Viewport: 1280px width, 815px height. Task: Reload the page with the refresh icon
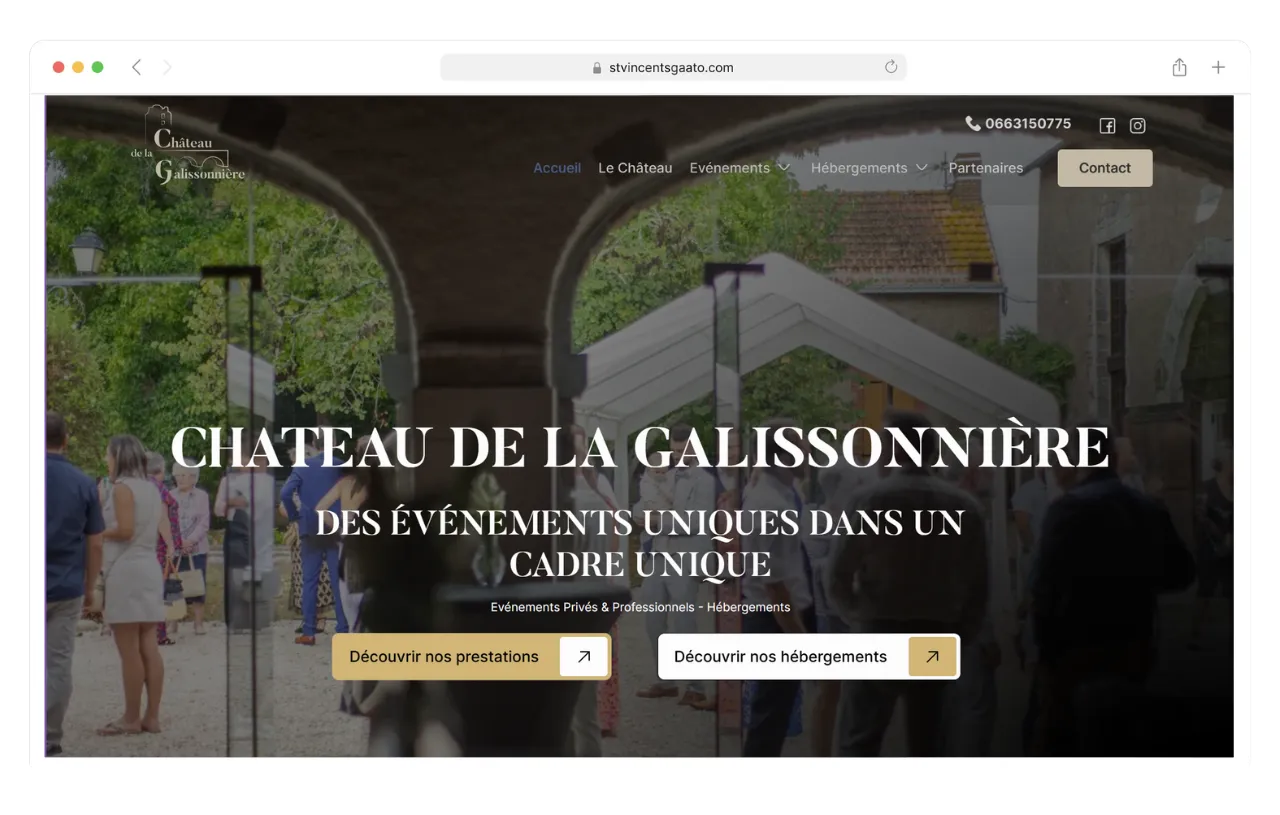891,67
